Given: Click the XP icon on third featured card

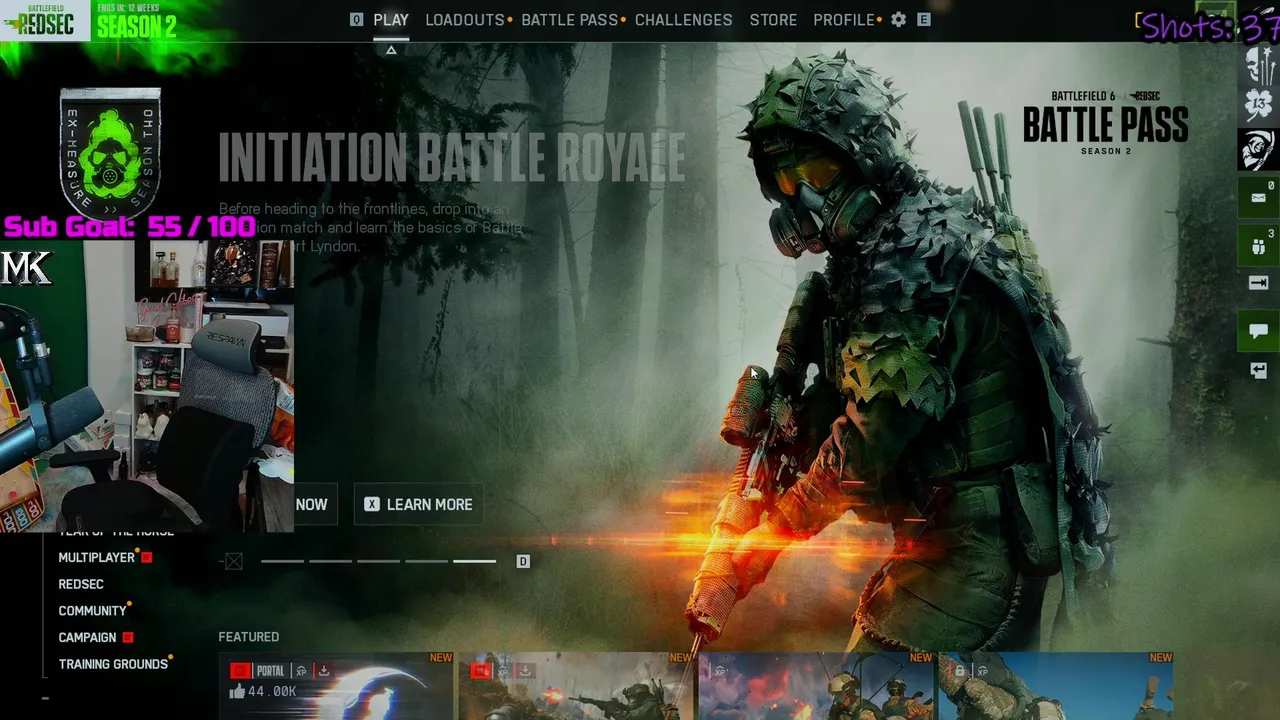Looking at the screenshot, I should pos(719,671).
